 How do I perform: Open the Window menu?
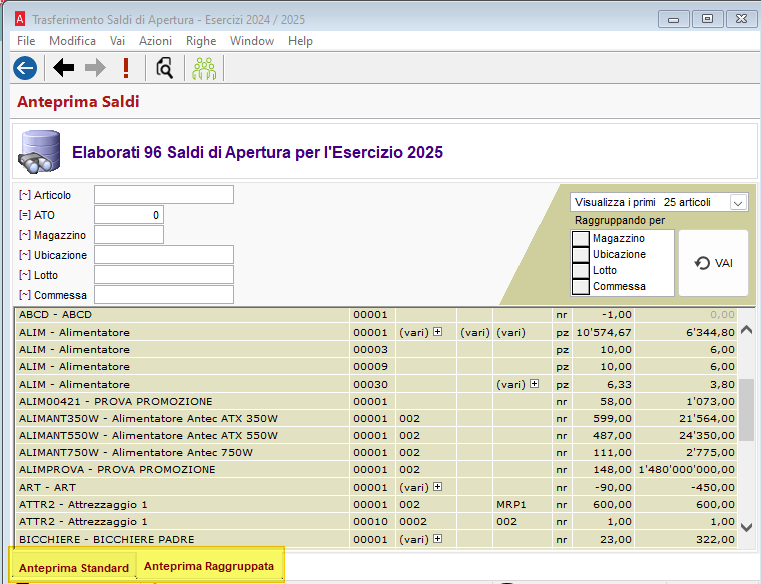point(252,41)
